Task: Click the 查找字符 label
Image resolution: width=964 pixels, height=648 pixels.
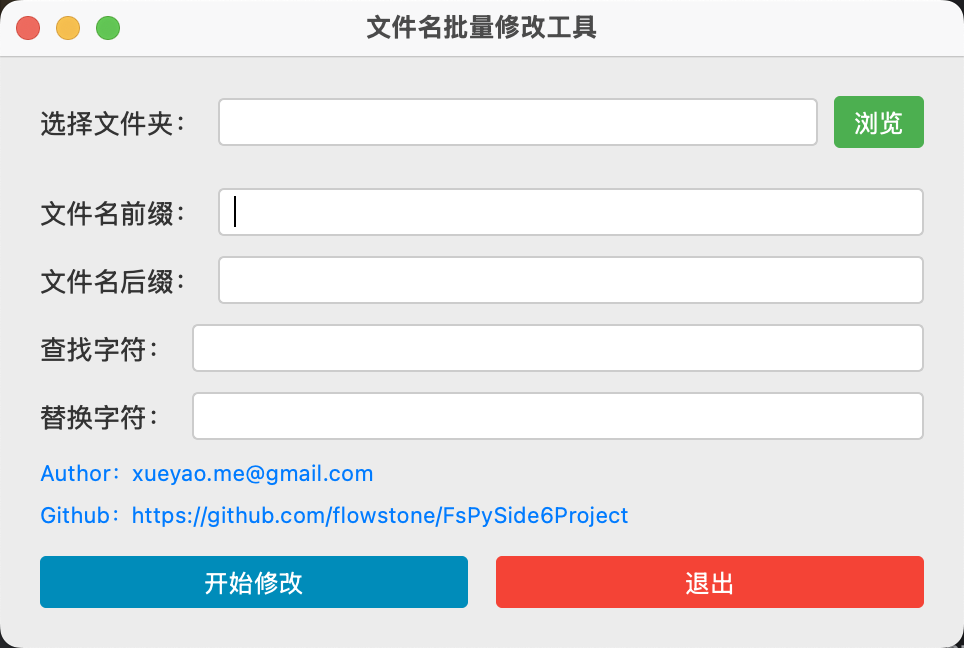Action: click(x=99, y=350)
